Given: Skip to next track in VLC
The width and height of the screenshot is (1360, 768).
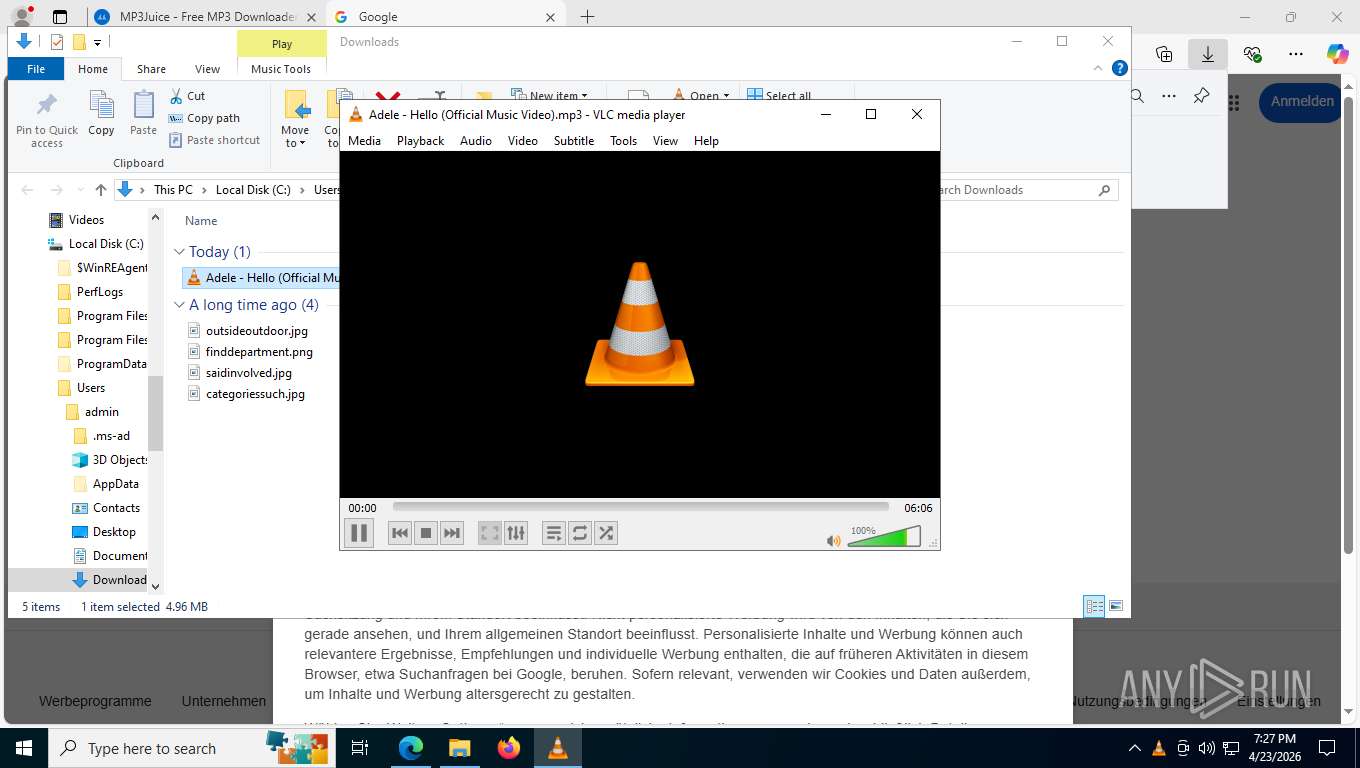Looking at the screenshot, I should point(452,533).
